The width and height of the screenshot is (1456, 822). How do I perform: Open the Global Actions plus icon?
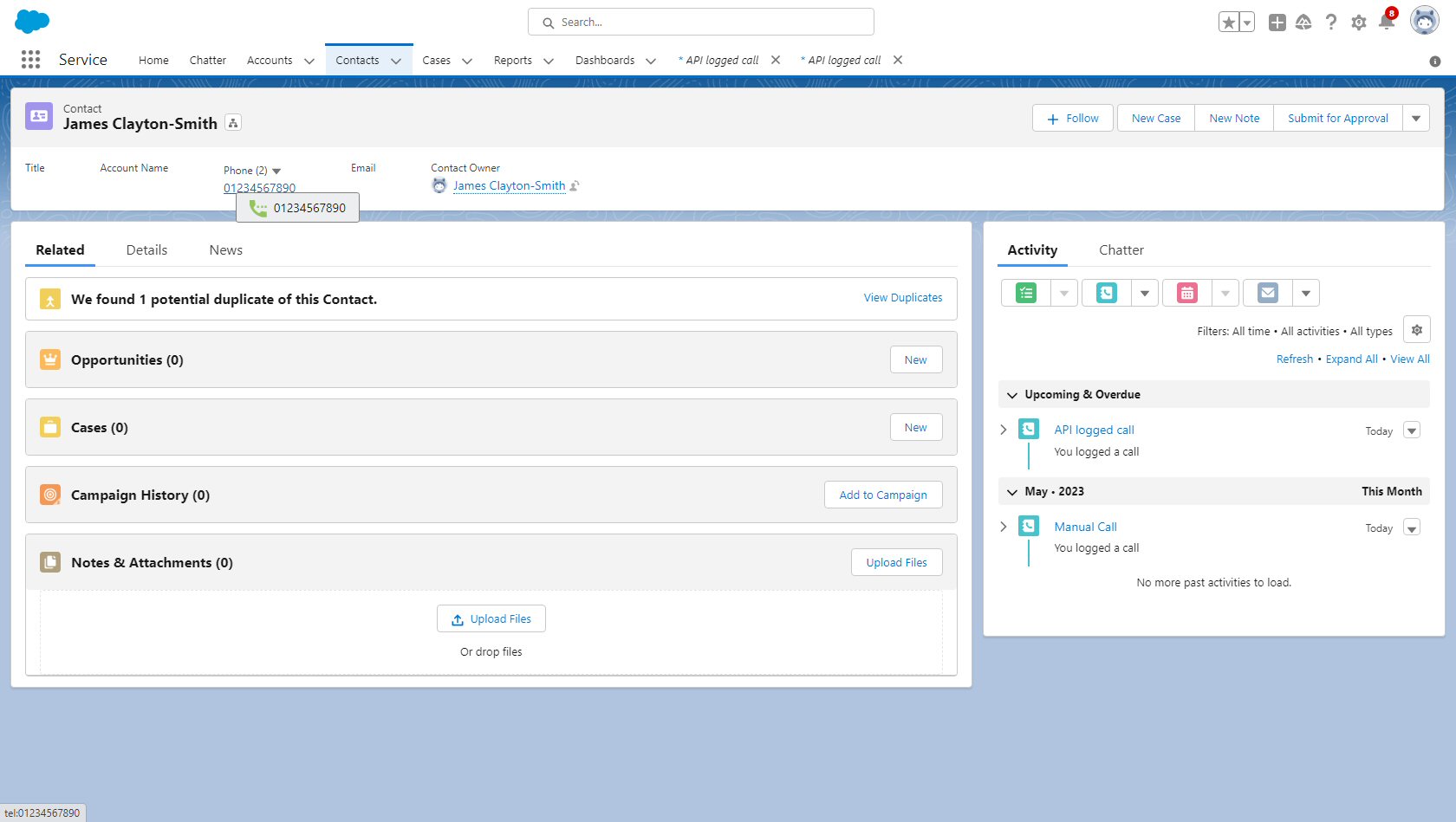(1277, 23)
